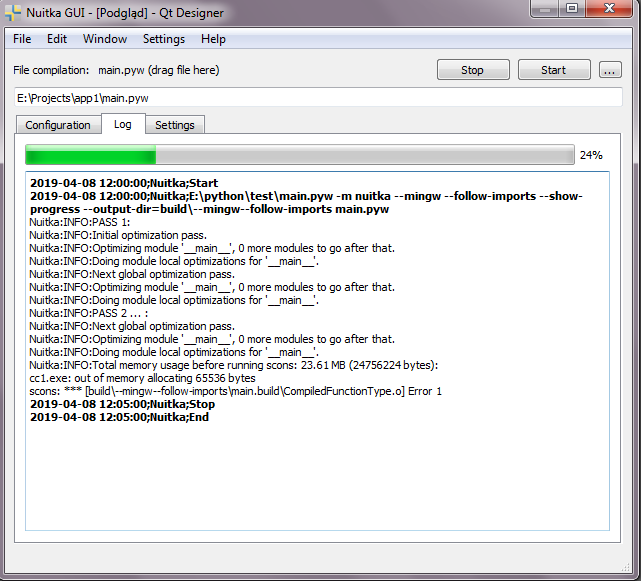The image size is (641, 581).
Task: Click 'main.pyw (drag file here)' text
Action: click(x=159, y=70)
